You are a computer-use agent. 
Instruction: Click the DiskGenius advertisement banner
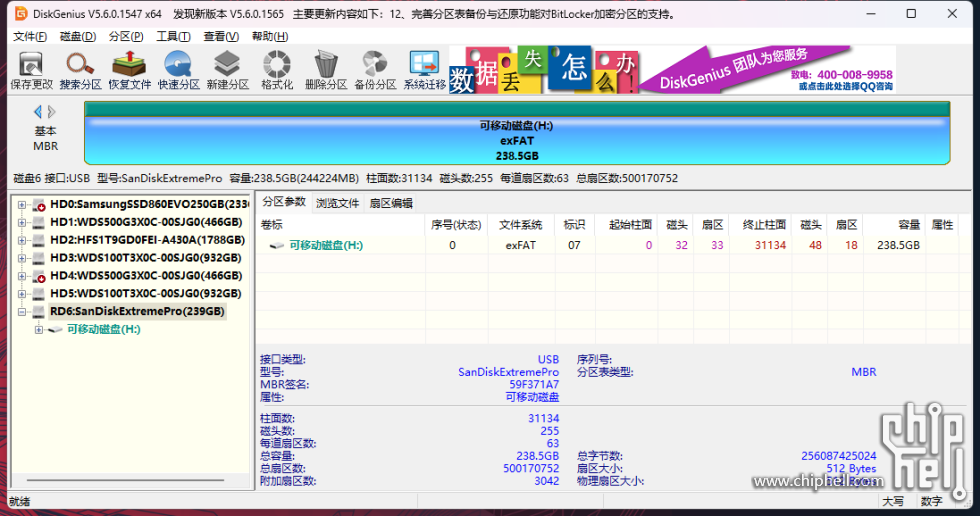coord(672,70)
